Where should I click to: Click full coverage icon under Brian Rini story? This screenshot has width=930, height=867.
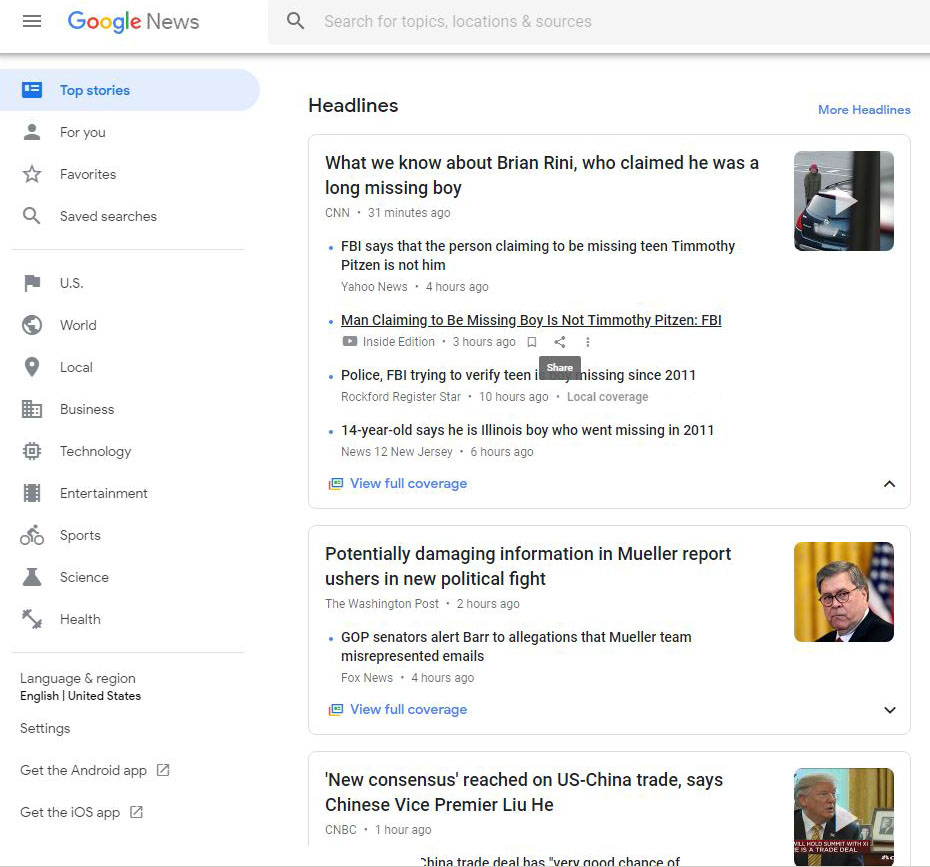click(x=336, y=484)
